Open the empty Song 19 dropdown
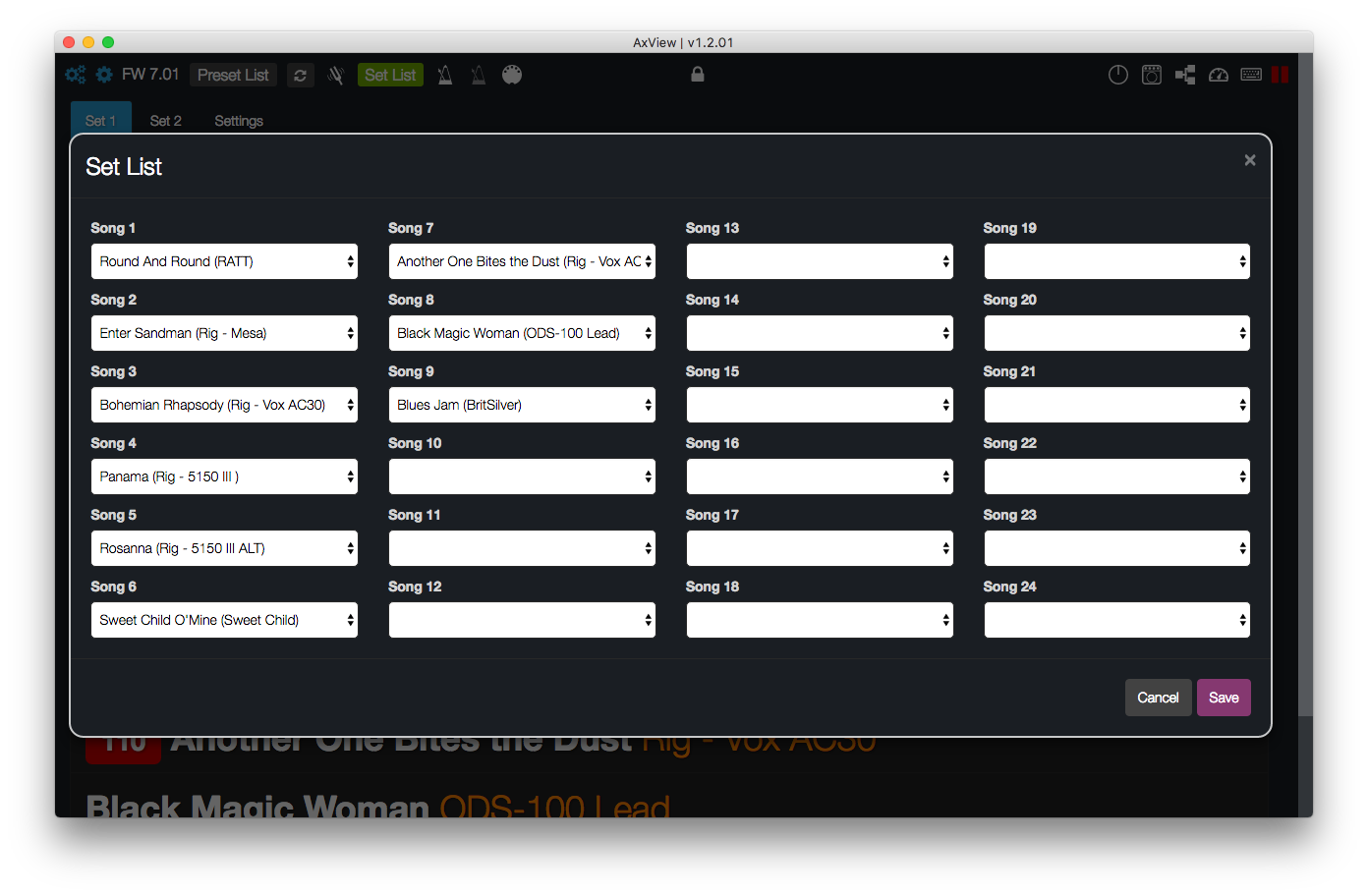1368x896 pixels. [1117, 261]
